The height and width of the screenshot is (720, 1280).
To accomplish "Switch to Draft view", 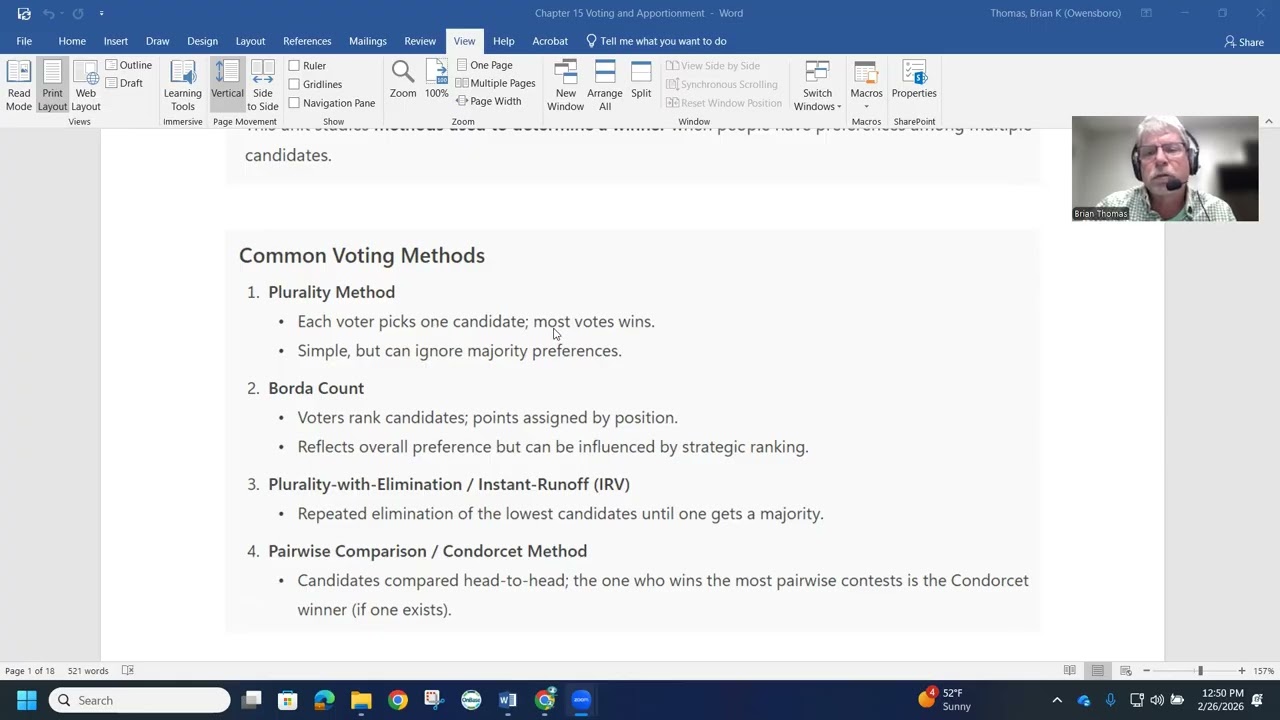I will 124,83.
